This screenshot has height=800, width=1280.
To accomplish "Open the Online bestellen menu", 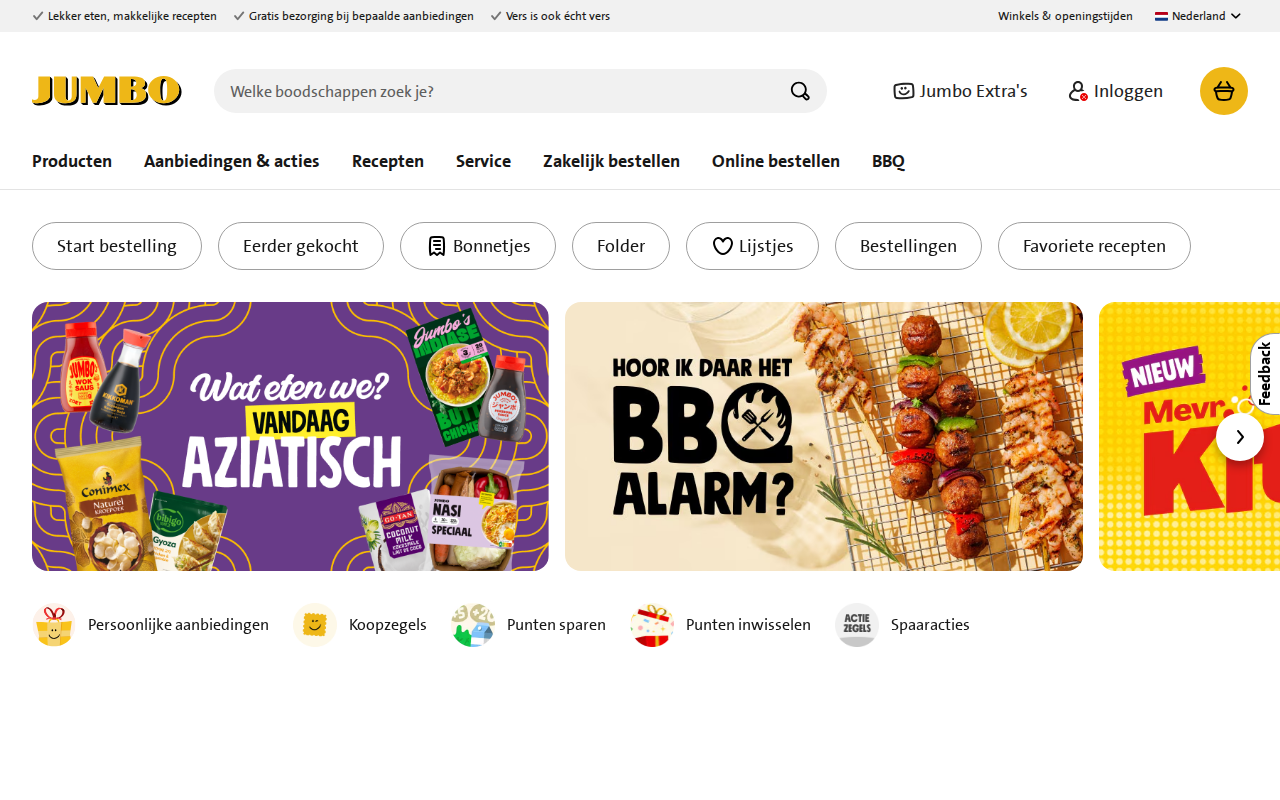I will coord(776,161).
